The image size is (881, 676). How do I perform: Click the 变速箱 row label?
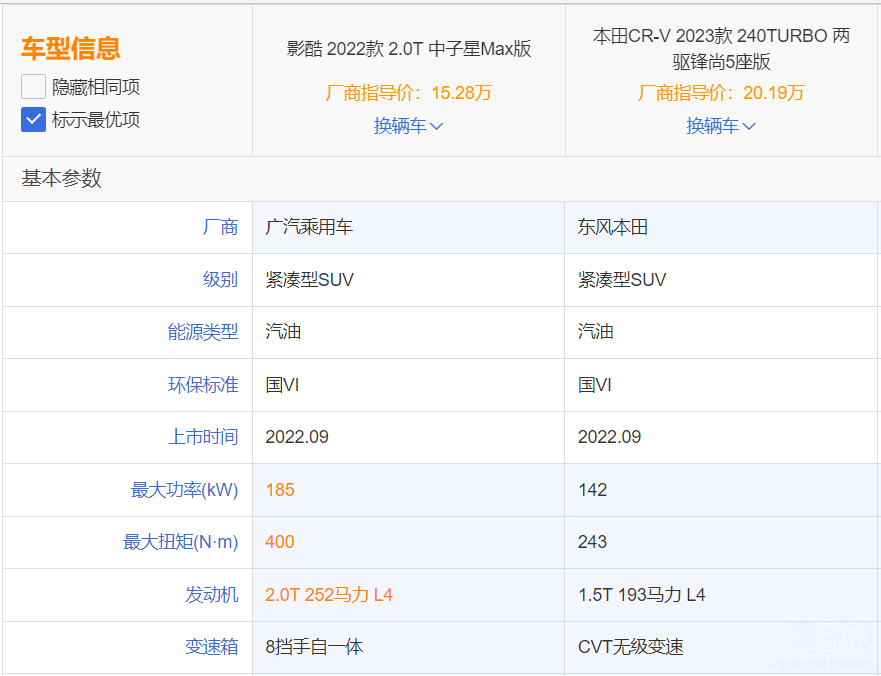211,647
